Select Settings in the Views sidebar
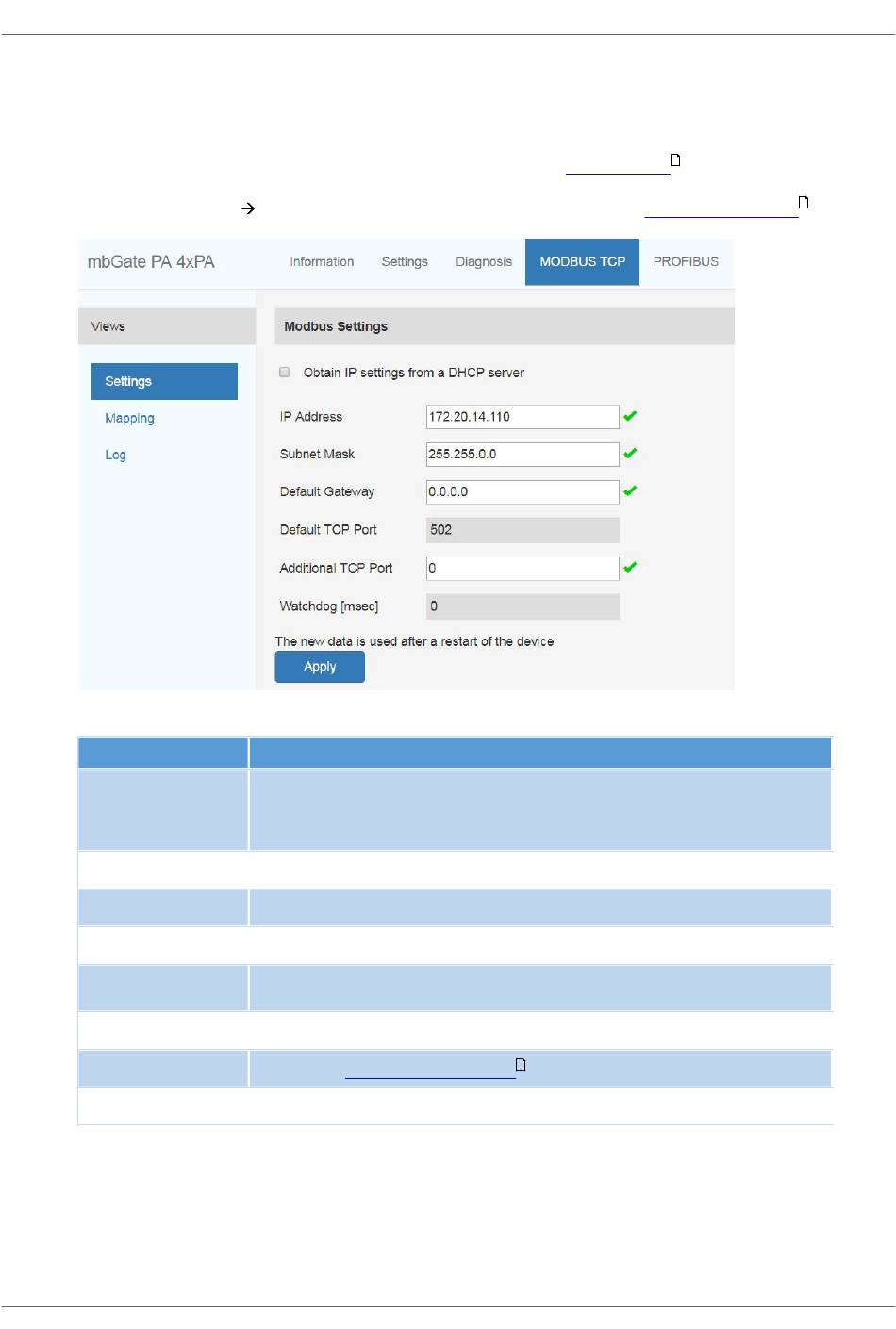This screenshot has height=1329, width=896. click(x=164, y=381)
